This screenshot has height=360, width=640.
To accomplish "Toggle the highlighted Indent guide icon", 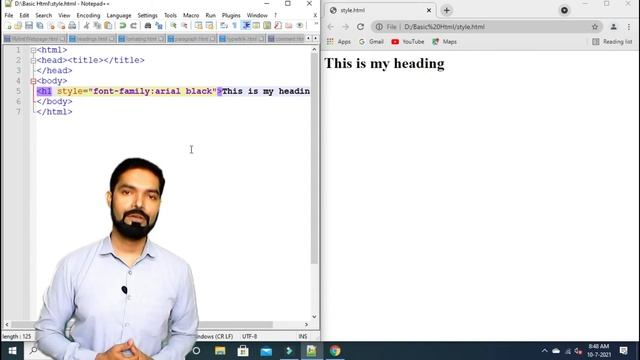I will click(x=246, y=26).
